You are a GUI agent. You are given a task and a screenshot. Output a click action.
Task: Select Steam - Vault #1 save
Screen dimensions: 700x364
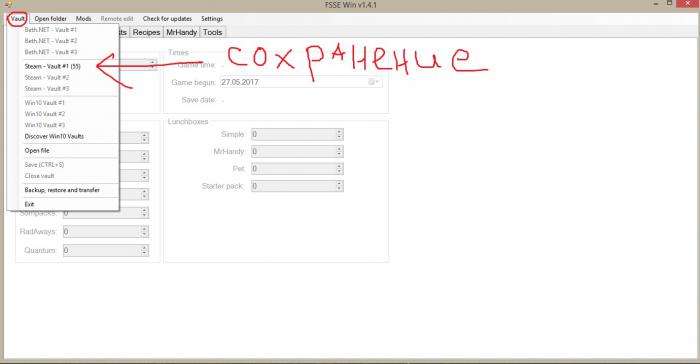tap(53, 67)
